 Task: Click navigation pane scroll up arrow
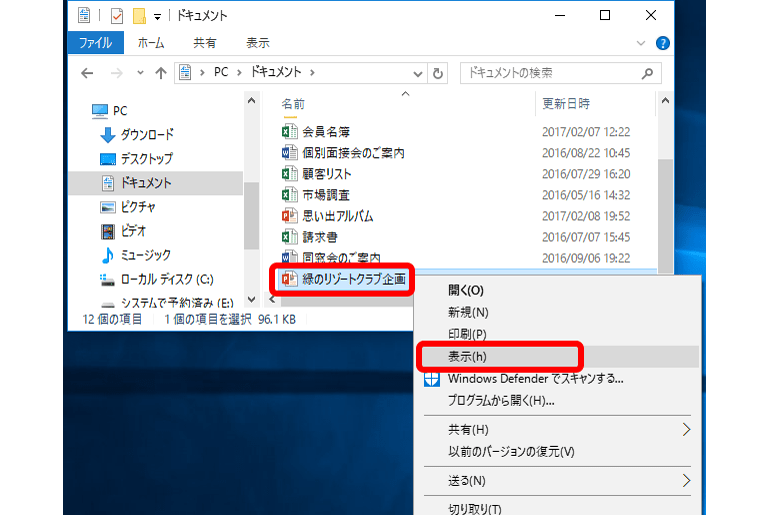[252, 100]
